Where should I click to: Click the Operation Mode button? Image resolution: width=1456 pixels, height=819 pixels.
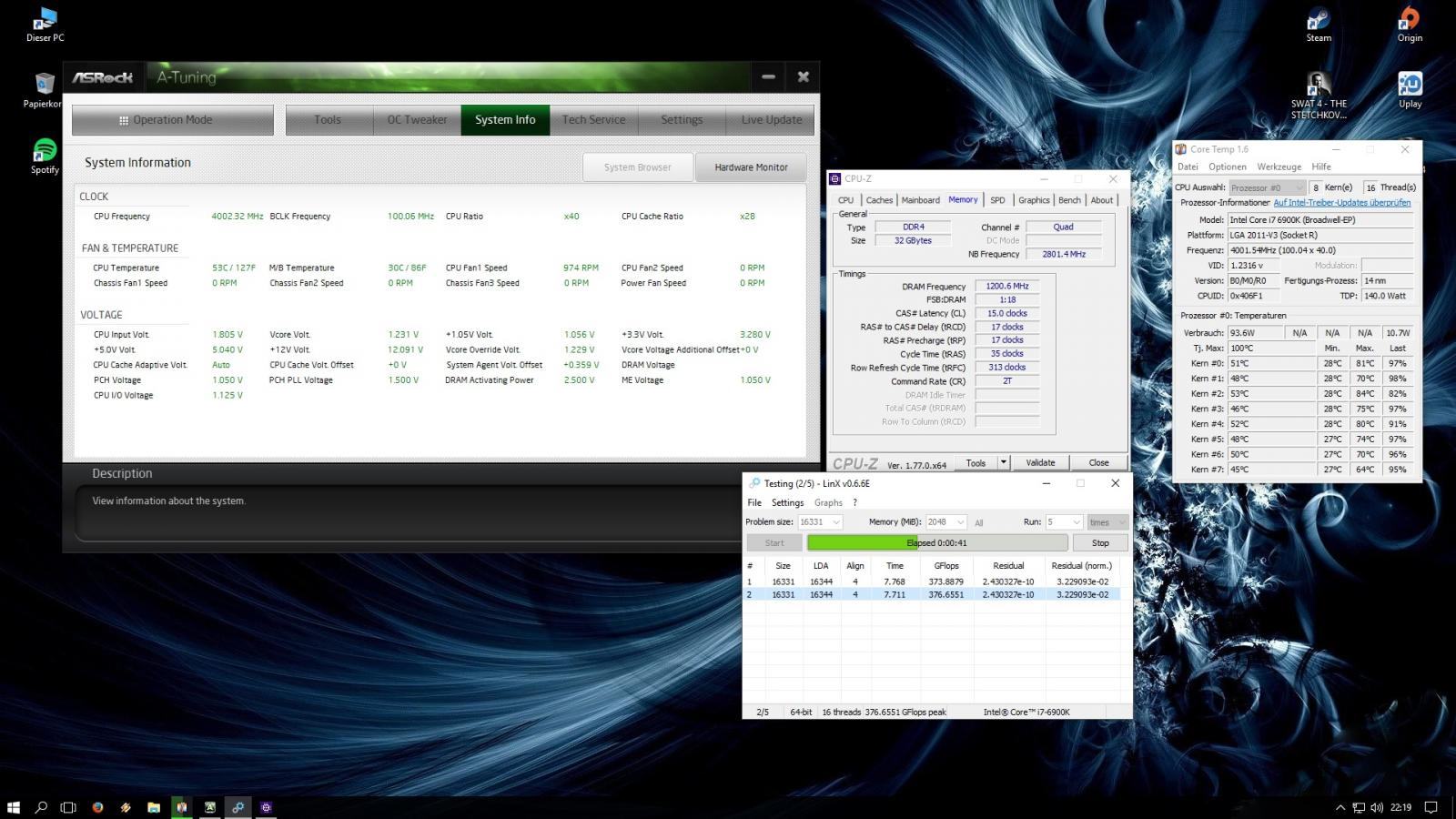tap(173, 119)
